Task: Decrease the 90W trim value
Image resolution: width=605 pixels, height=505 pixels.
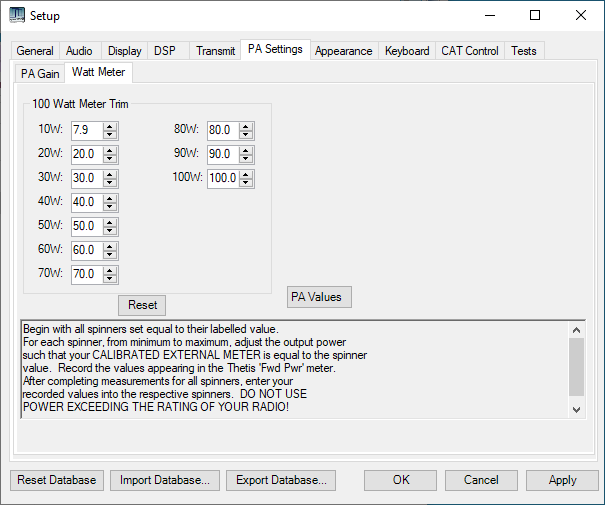Action: click(246, 159)
